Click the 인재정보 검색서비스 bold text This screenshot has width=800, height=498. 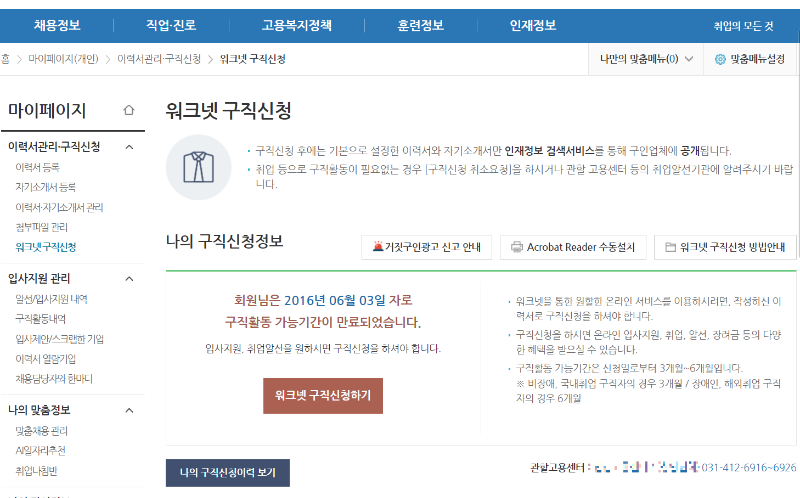click(x=549, y=151)
